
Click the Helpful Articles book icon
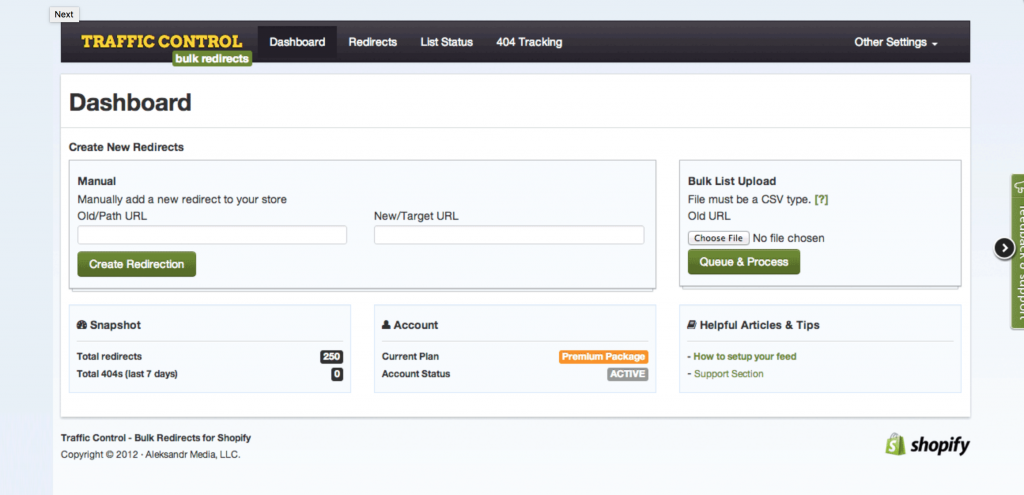pyautogui.click(x=692, y=325)
